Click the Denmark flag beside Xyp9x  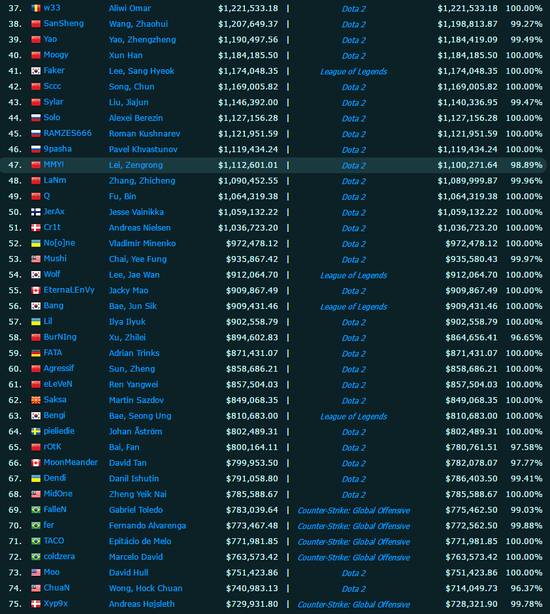point(36,603)
